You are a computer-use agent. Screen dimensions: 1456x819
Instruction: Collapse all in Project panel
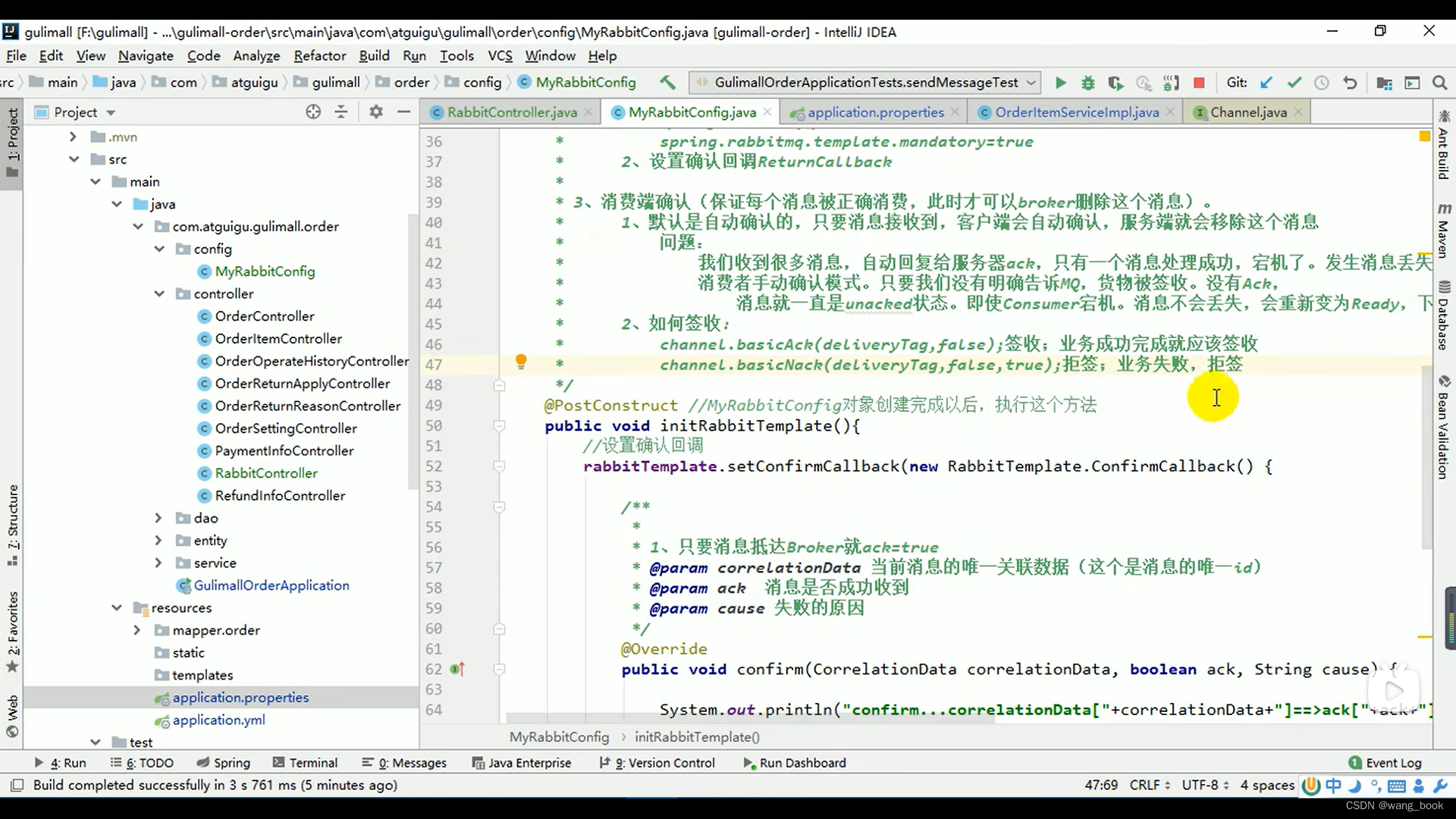pyautogui.click(x=341, y=112)
